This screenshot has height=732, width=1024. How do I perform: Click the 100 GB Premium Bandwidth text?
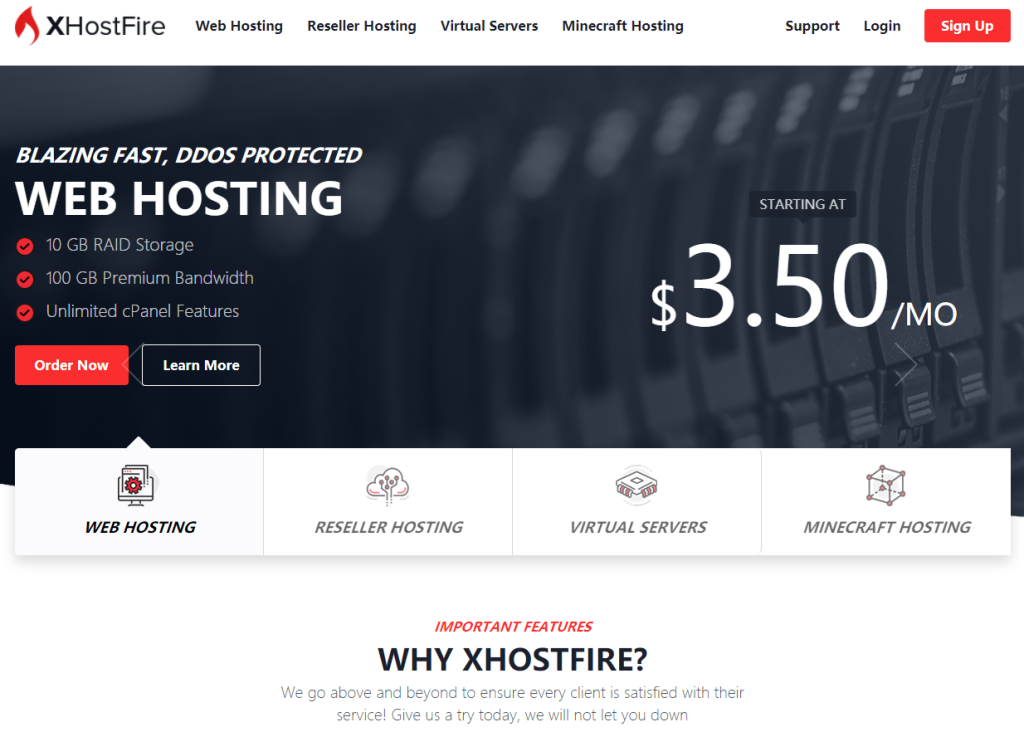(150, 278)
